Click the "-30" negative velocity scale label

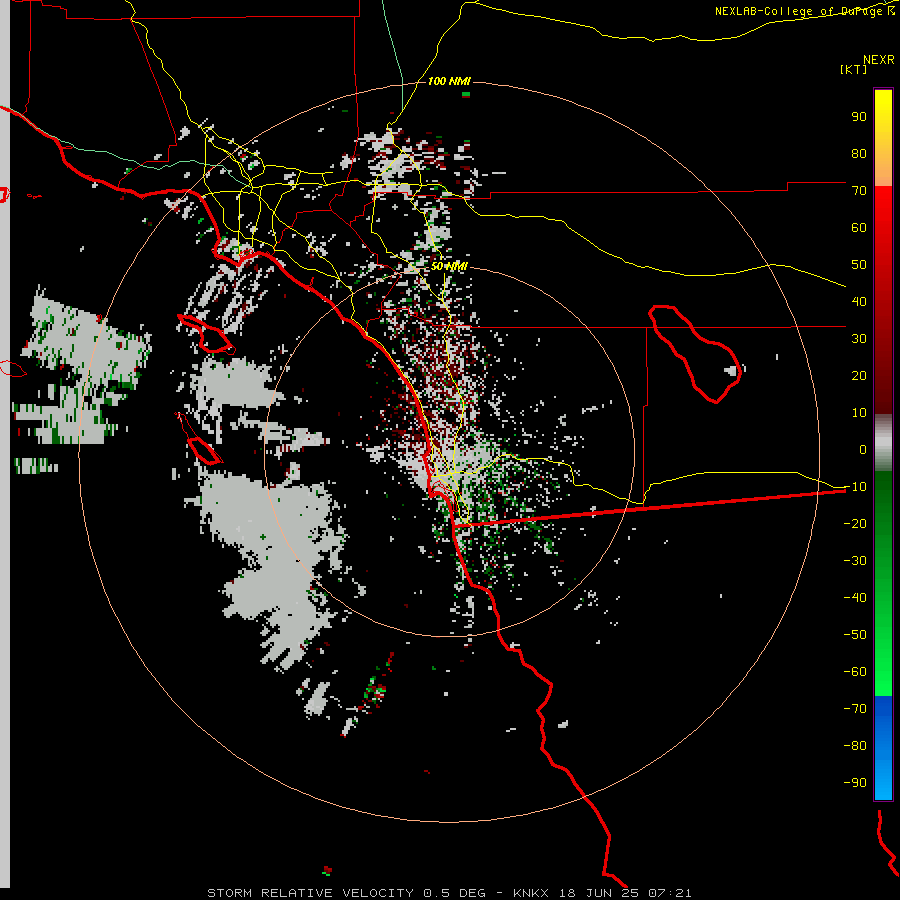click(855, 560)
